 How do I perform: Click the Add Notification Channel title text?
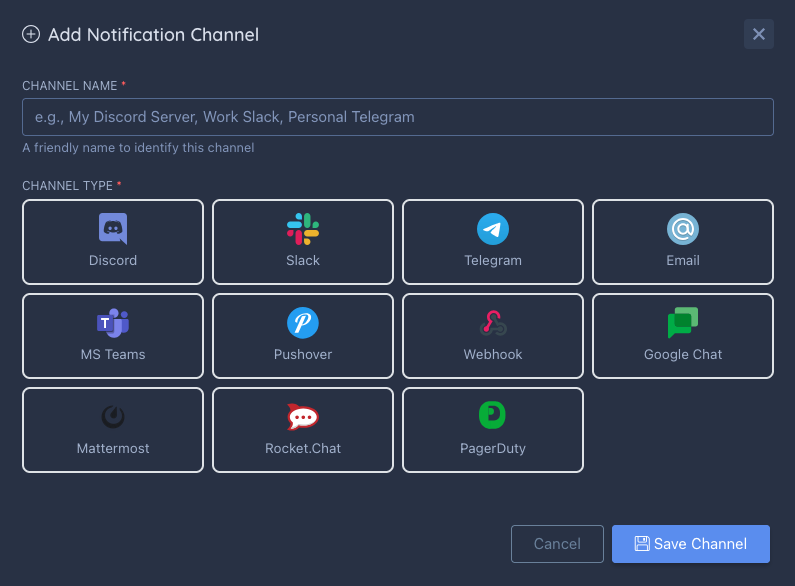pos(154,34)
